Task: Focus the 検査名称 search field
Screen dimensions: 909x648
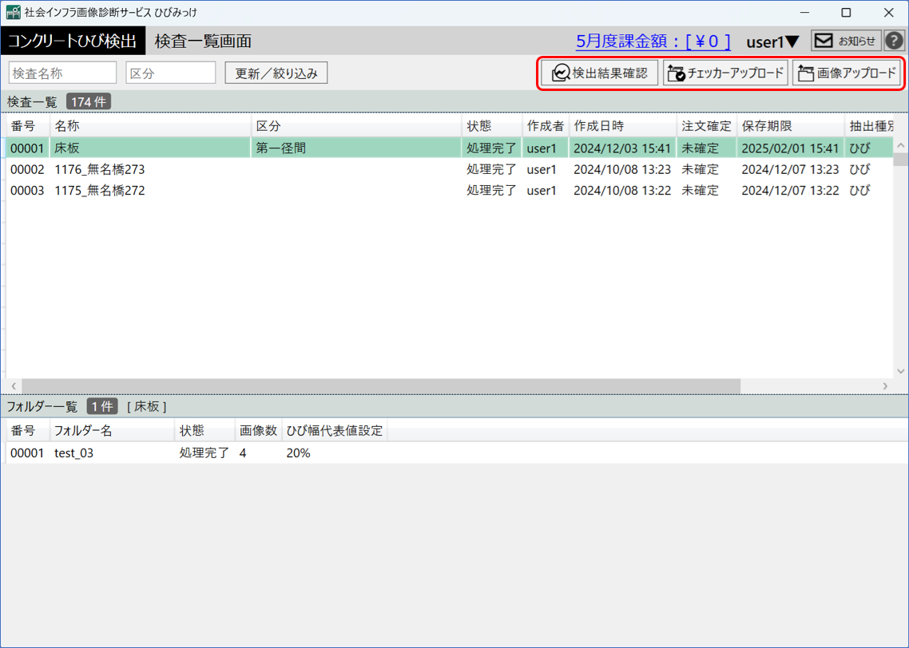Action: tap(63, 73)
